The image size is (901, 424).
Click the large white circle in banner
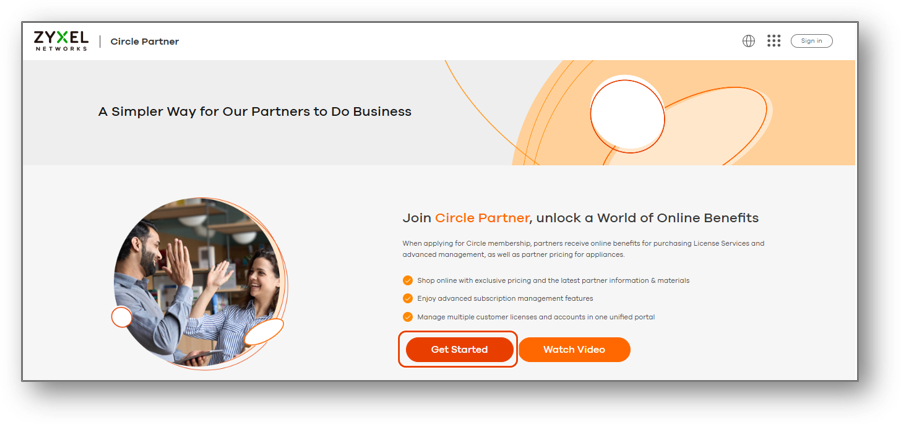[x=627, y=117]
